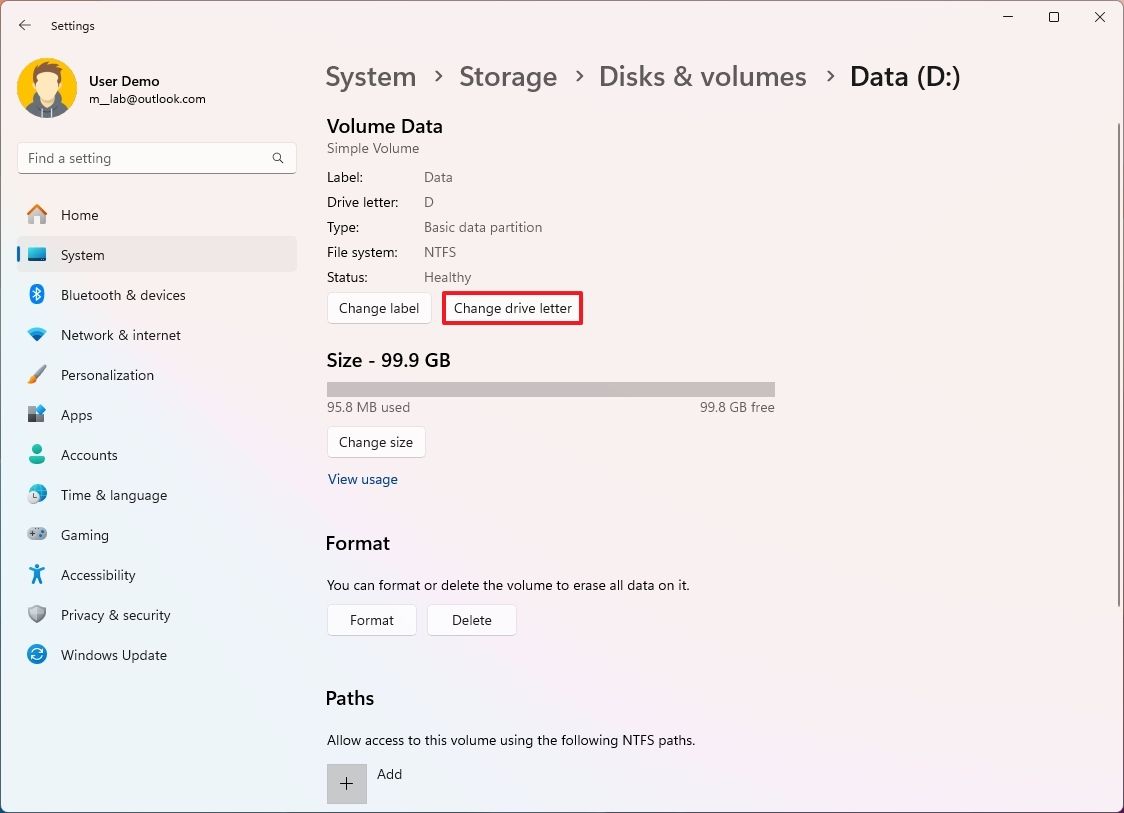Navigate to Disks & volumes breadcrumb
This screenshot has width=1124, height=813.
702,76
